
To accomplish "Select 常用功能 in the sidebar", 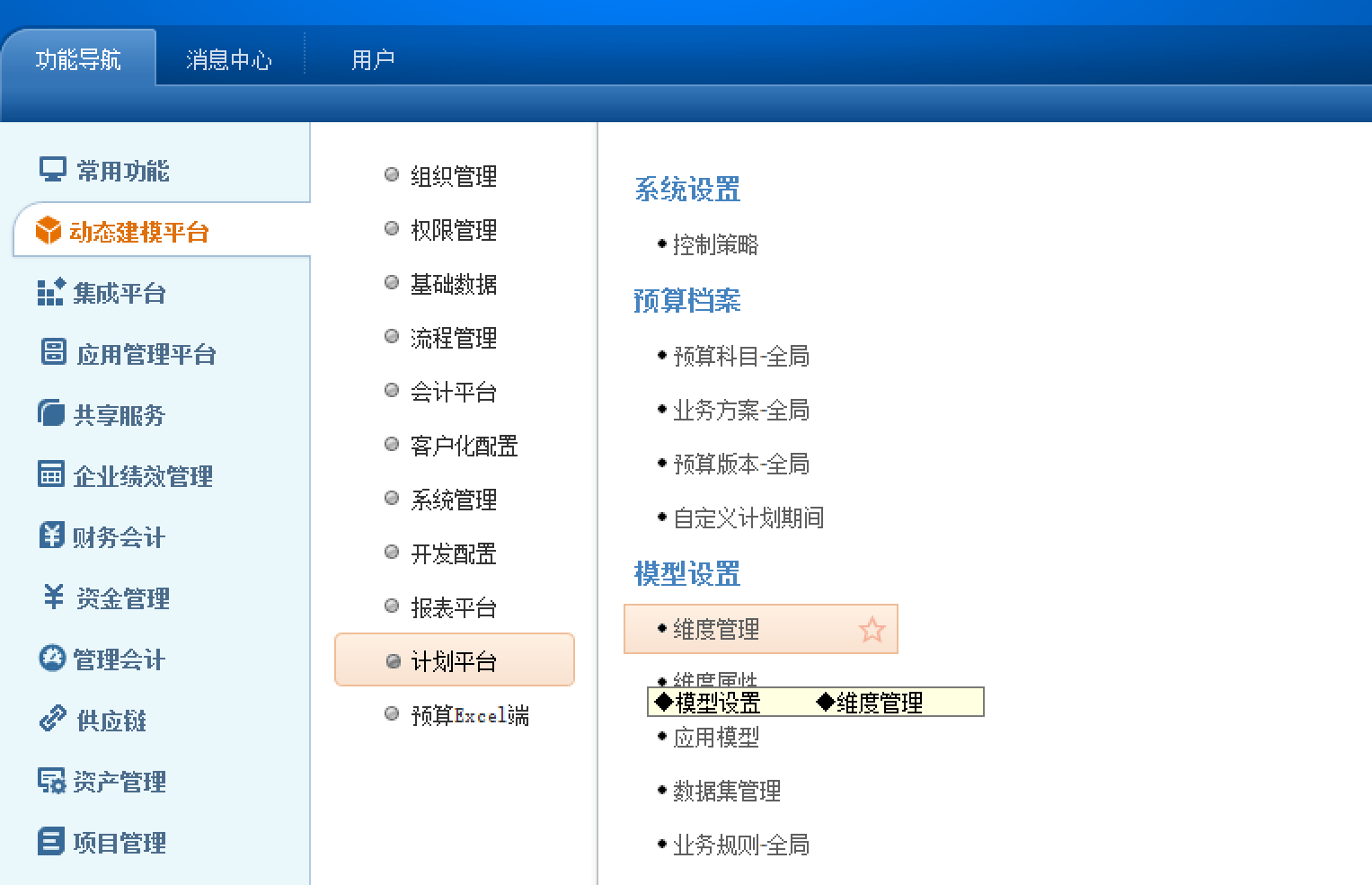I will 123,171.
